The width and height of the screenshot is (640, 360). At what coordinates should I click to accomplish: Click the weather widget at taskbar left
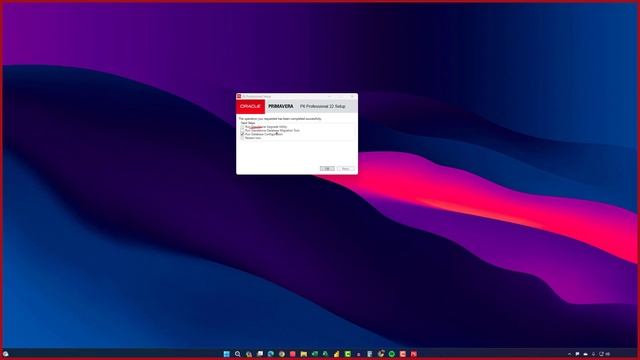click(6, 354)
